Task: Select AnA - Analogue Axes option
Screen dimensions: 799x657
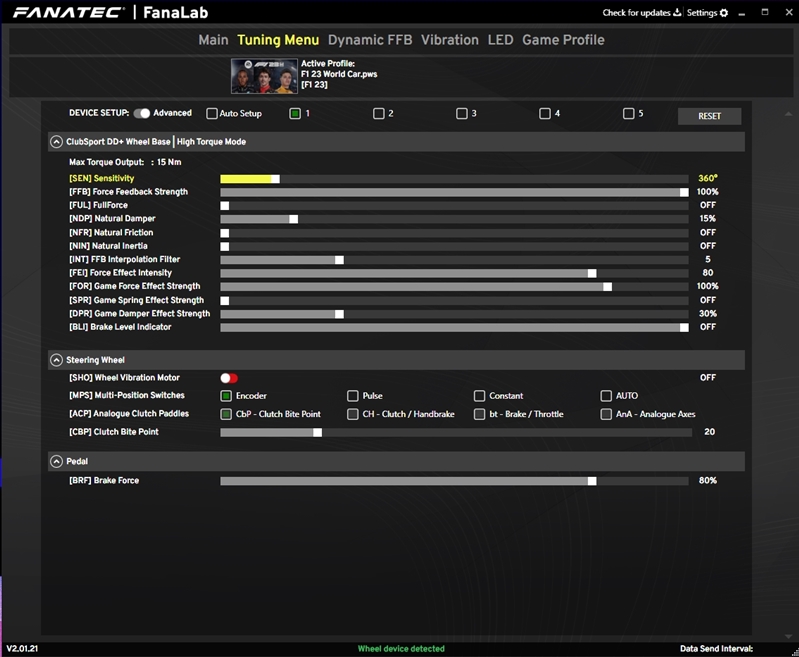Action: [x=606, y=414]
